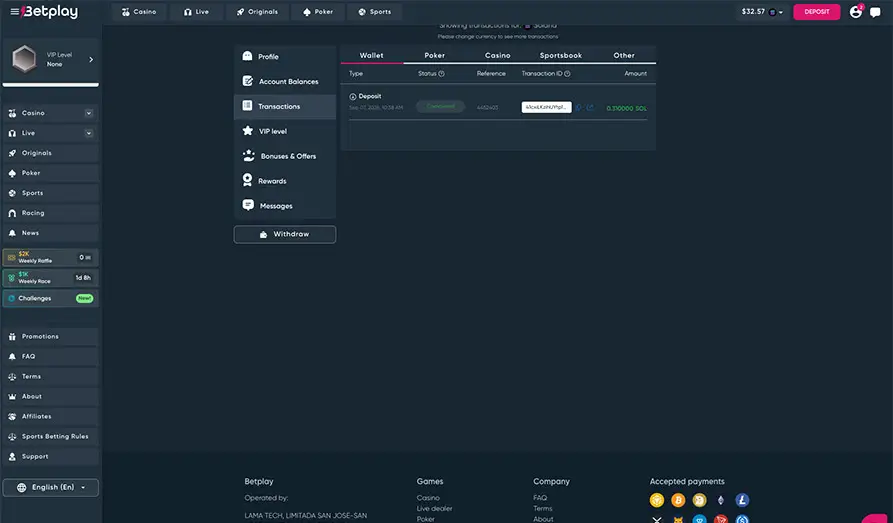The width and height of the screenshot is (893, 523).
Task: Open the Bitcoin payment icon in the footer
Action: 678,500
